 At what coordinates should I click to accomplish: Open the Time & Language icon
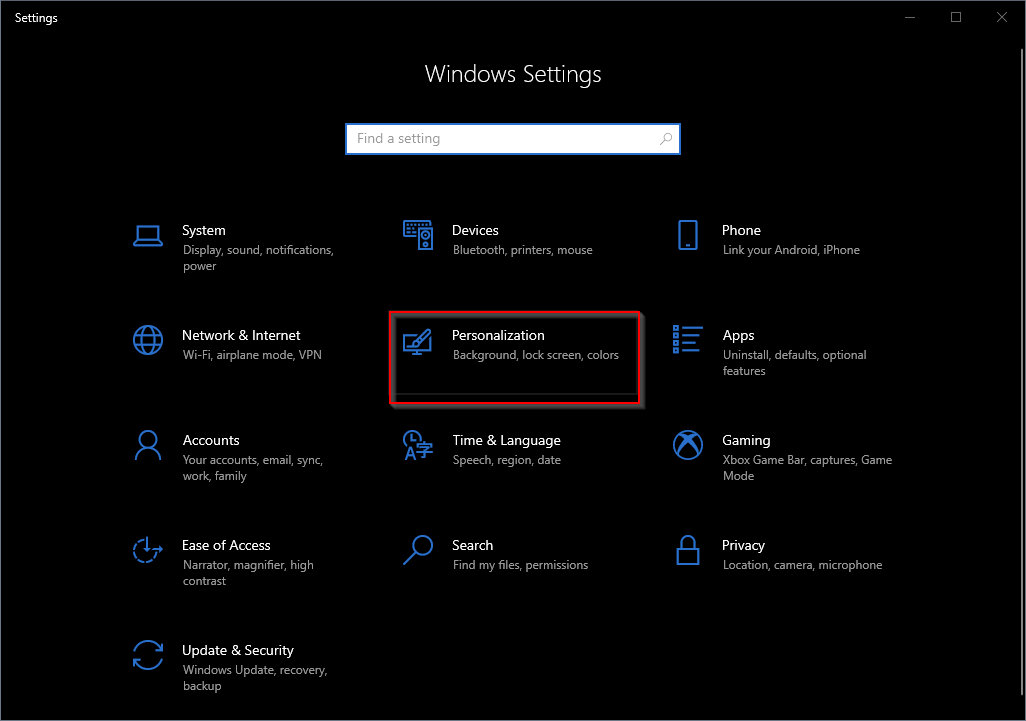[x=417, y=446]
